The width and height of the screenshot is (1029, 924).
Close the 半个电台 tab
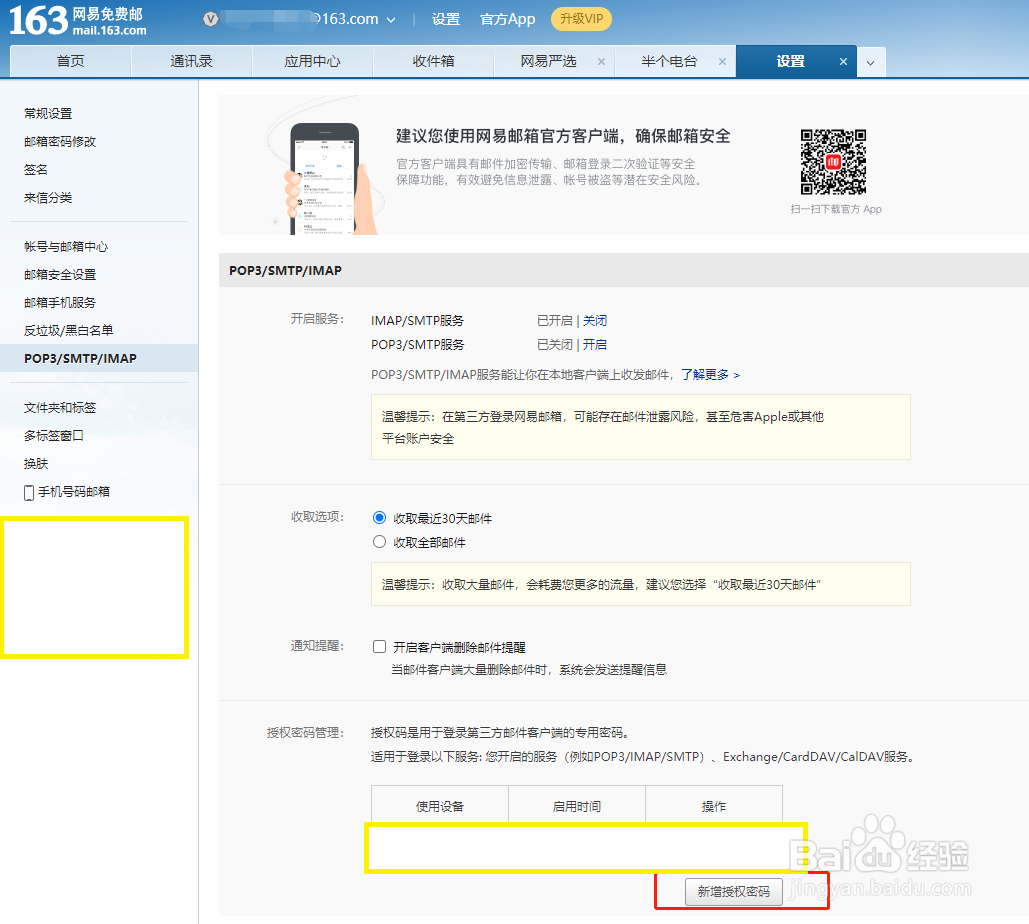coord(722,60)
